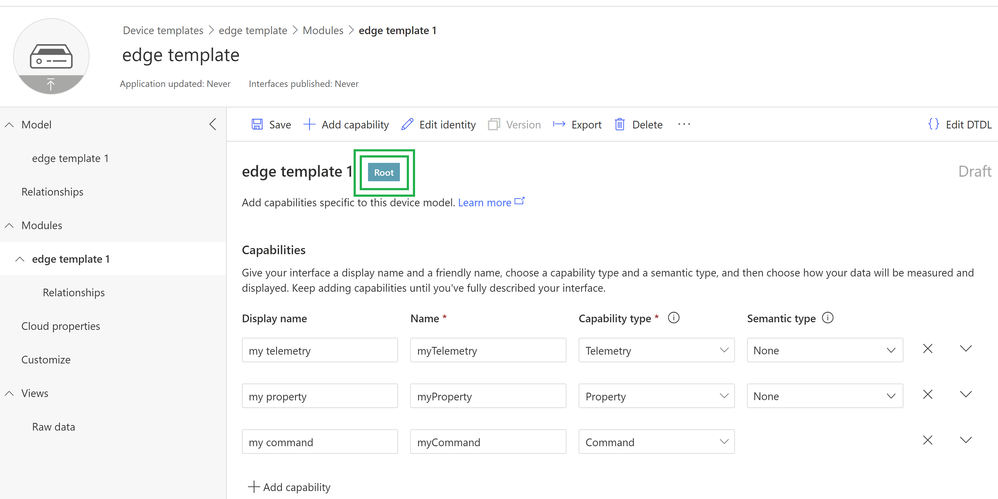
Task: Collapse the left navigation panel
Action: tap(212, 125)
